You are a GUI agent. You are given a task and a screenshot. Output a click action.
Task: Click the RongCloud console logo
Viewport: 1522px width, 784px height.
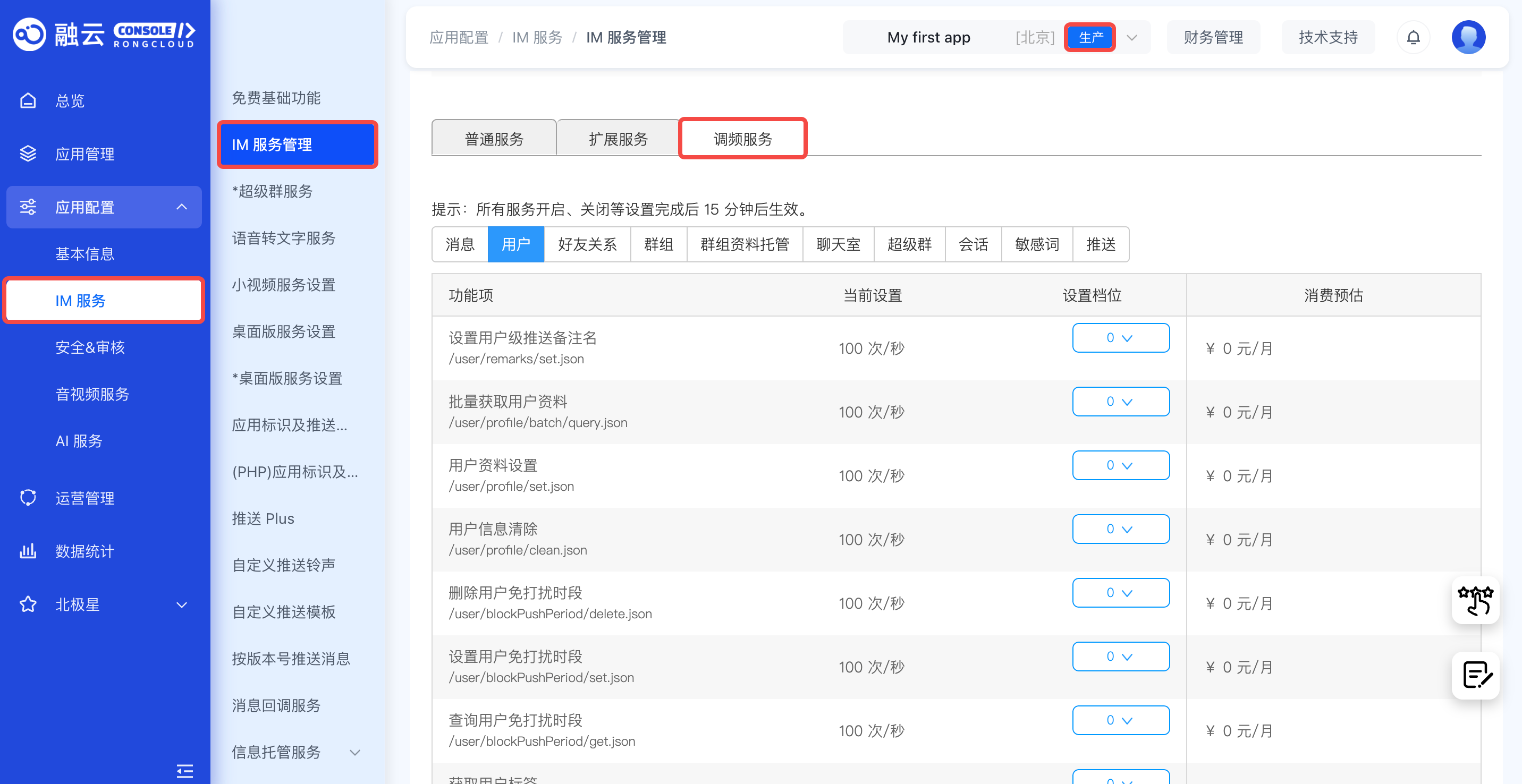[x=104, y=34]
